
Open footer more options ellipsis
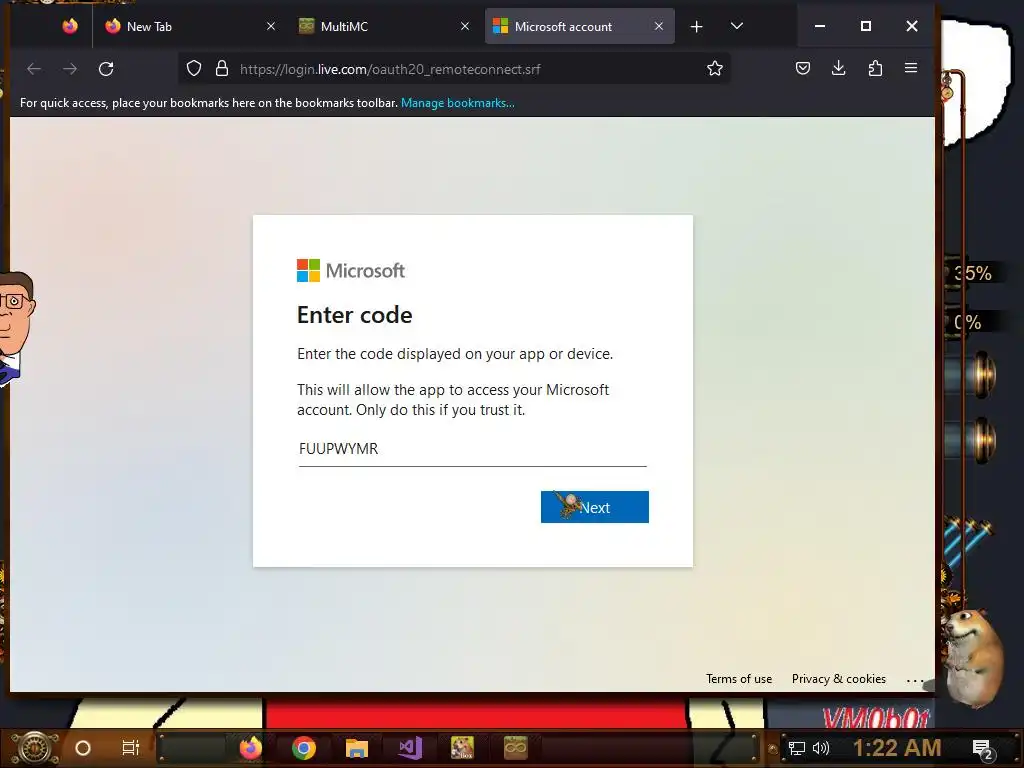coord(915,680)
